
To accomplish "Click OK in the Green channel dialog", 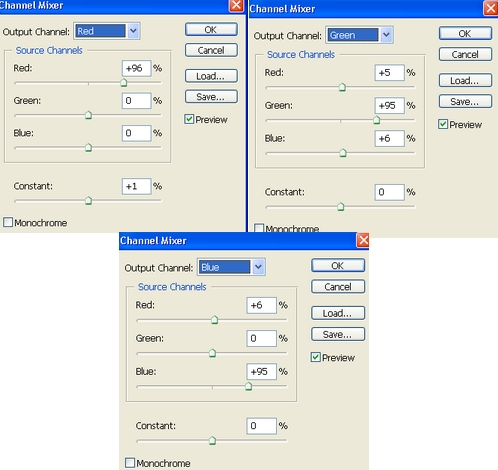I will (x=465, y=33).
